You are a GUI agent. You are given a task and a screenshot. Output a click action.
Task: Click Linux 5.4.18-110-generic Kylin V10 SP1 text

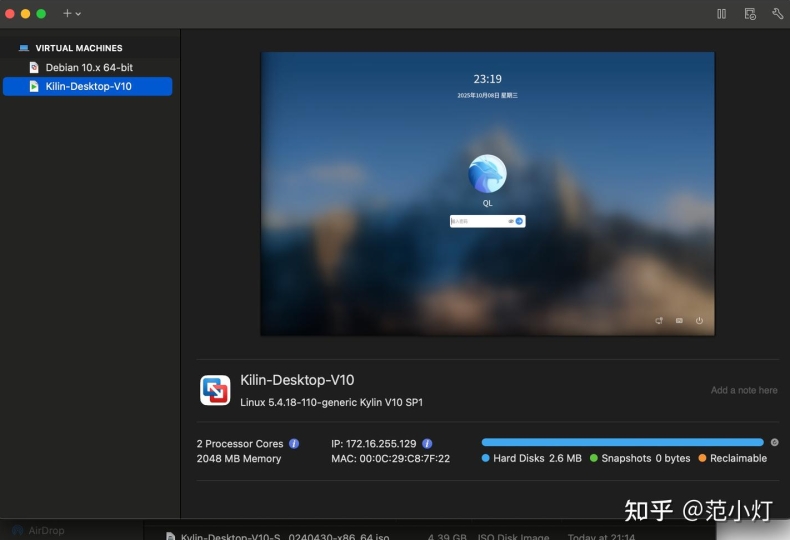332,402
